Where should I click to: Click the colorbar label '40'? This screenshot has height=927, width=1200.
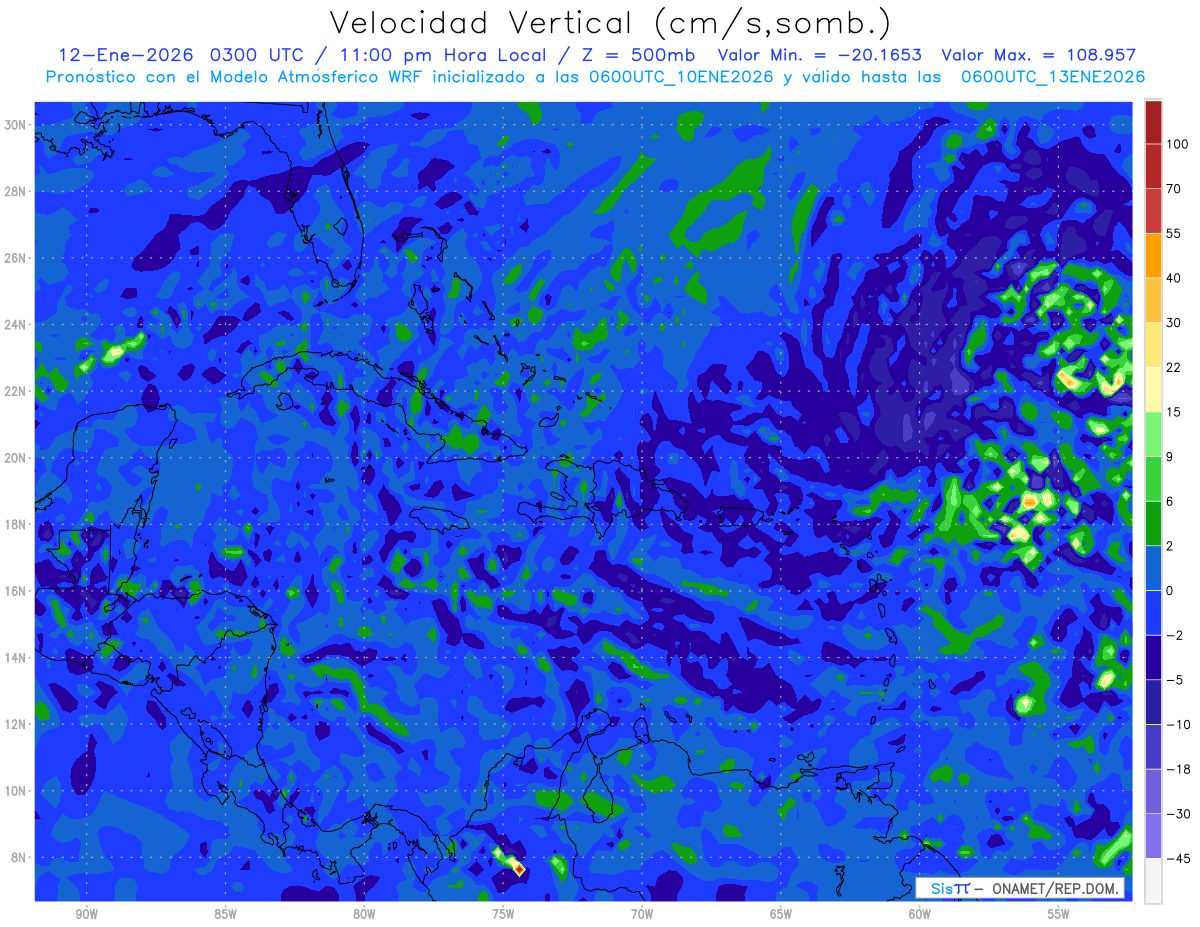[1174, 278]
